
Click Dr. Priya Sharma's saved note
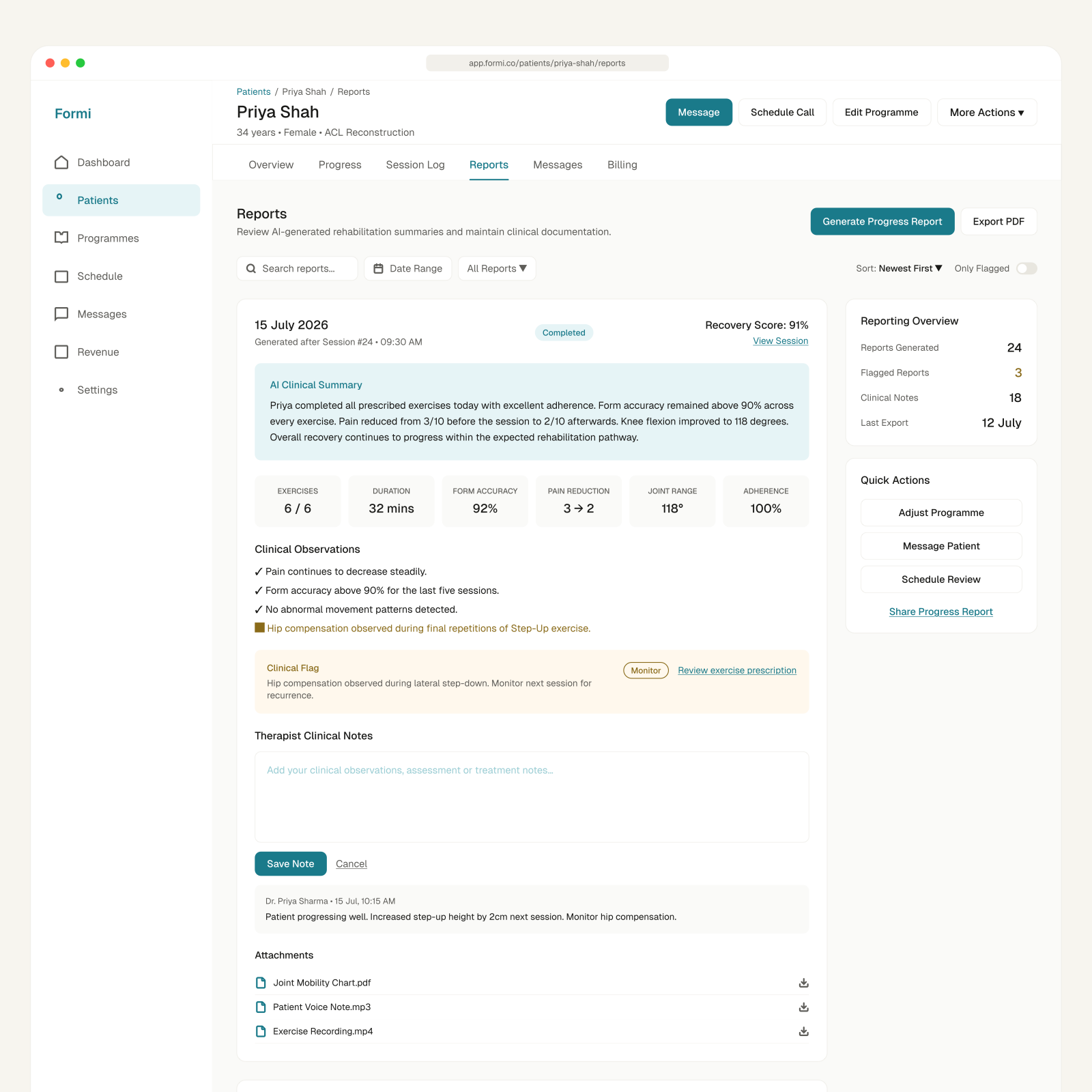point(532,910)
